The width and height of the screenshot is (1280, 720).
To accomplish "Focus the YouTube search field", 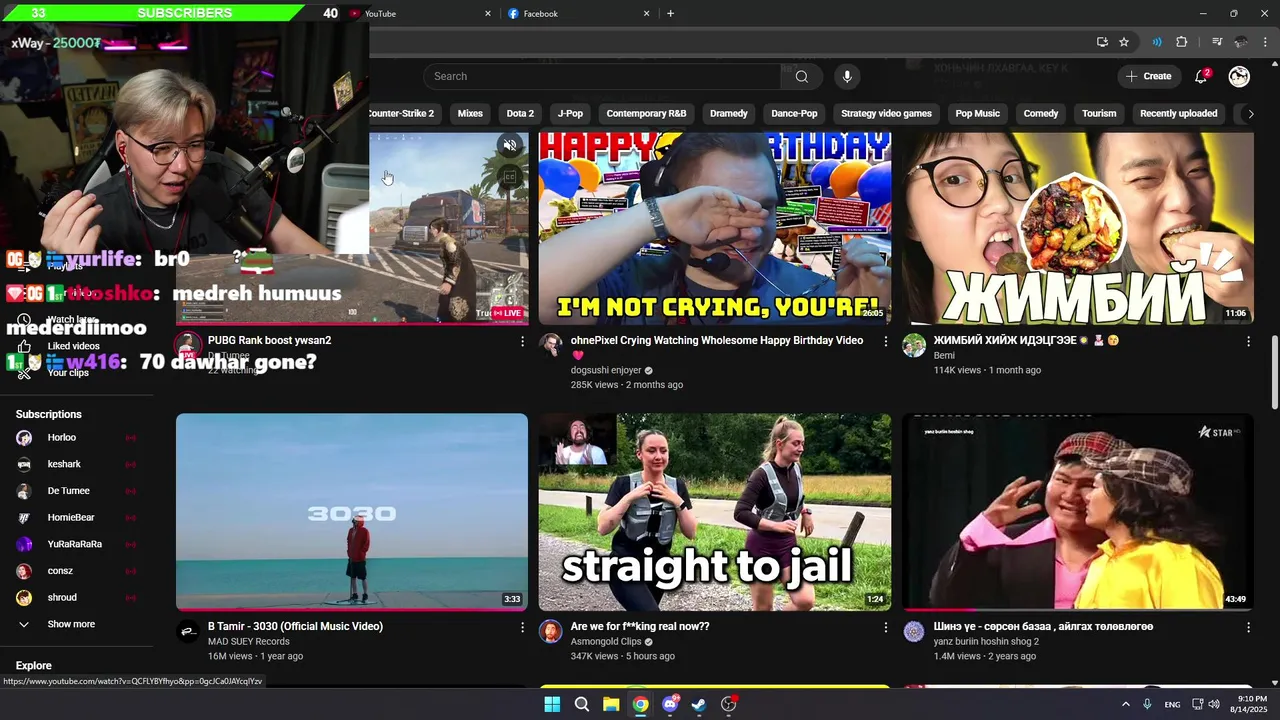I will 602,76.
